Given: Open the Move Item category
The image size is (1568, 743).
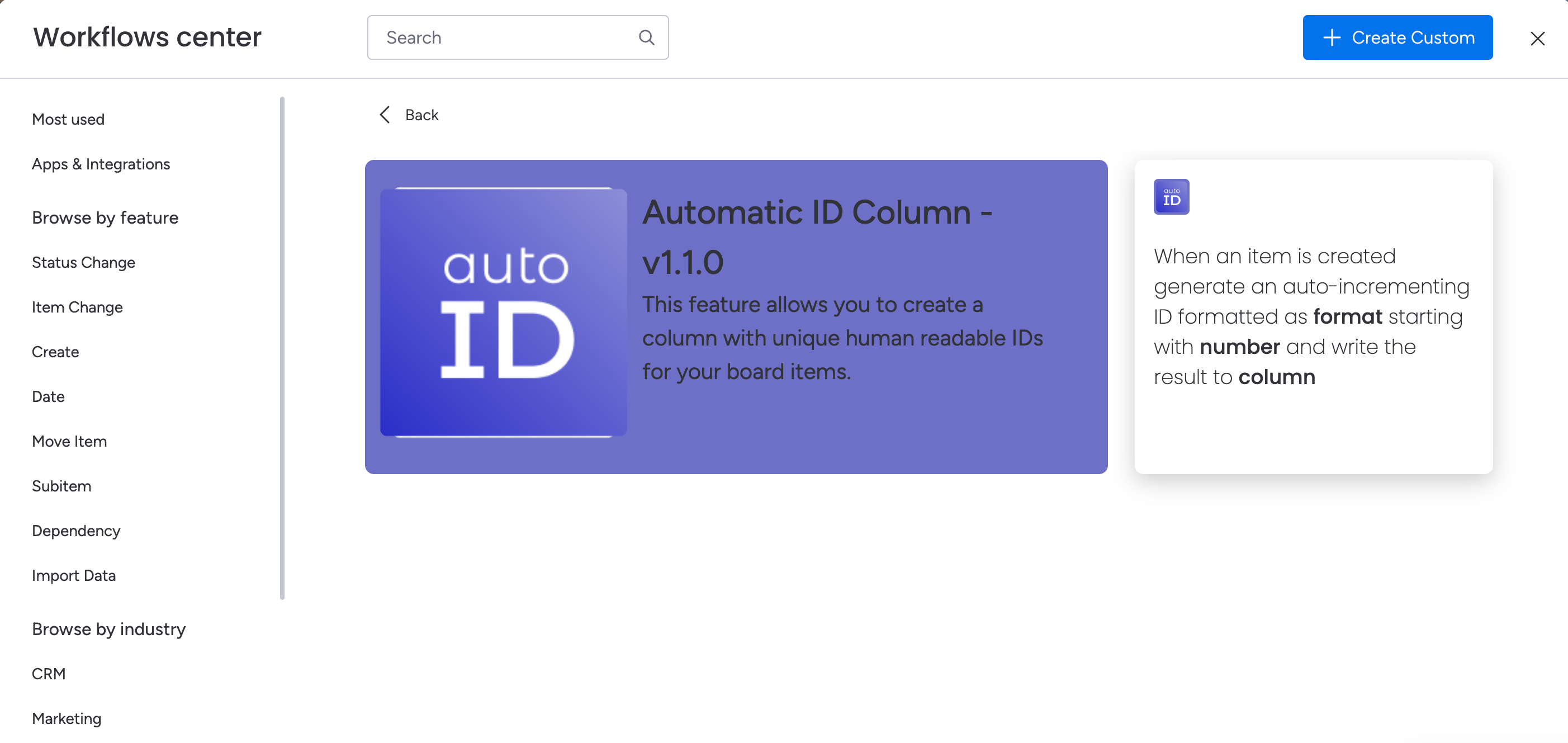Looking at the screenshot, I should tap(69, 441).
